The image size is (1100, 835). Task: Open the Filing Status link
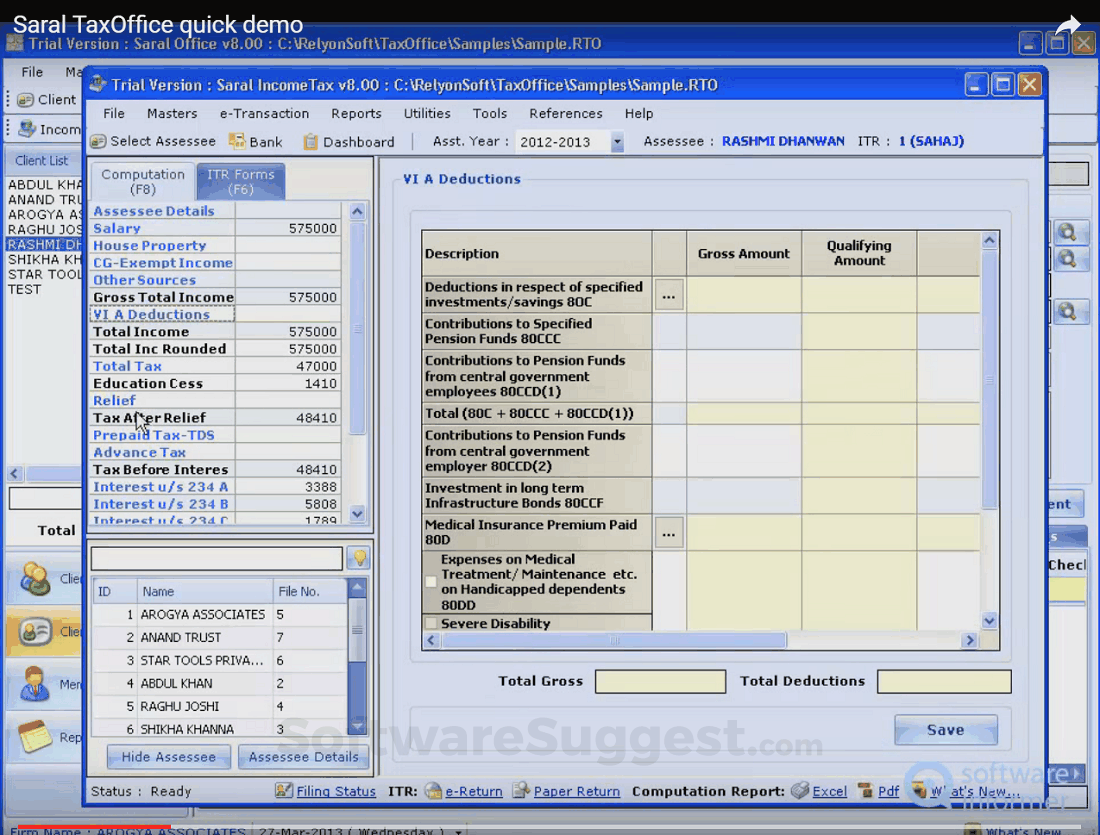coord(336,791)
